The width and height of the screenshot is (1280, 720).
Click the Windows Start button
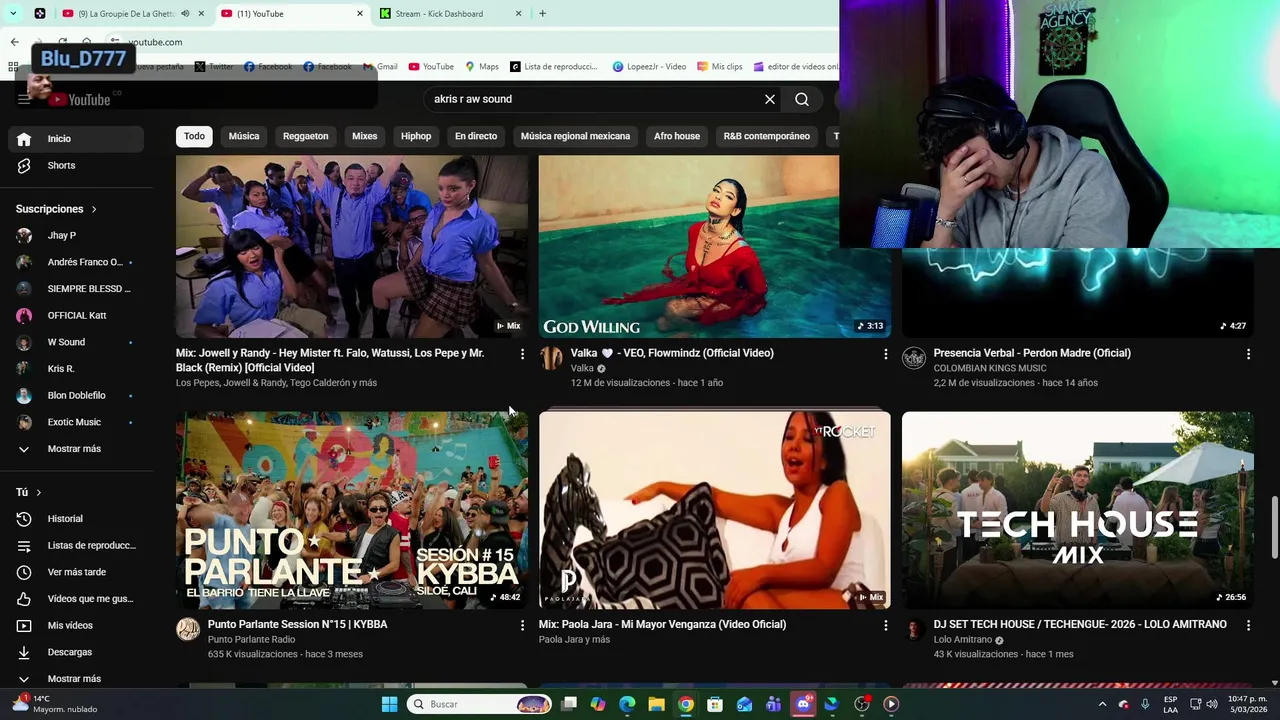(390, 704)
